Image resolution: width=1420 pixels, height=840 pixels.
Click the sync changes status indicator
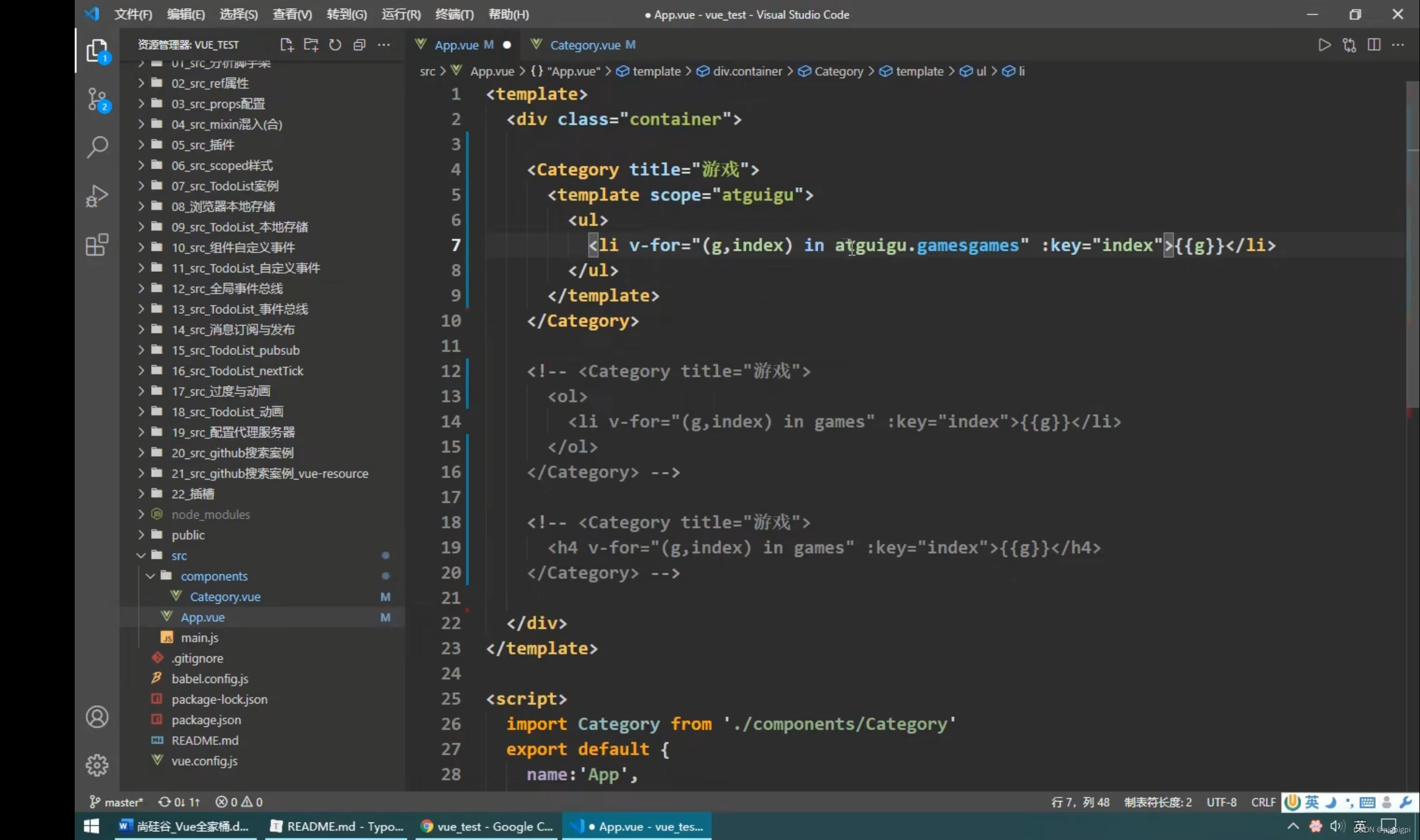coord(179,802)
